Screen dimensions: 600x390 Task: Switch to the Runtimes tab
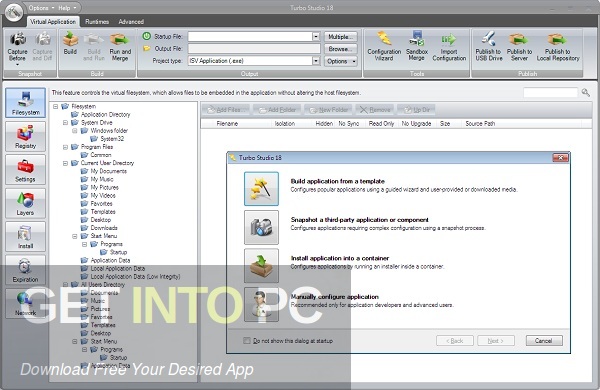97,22
